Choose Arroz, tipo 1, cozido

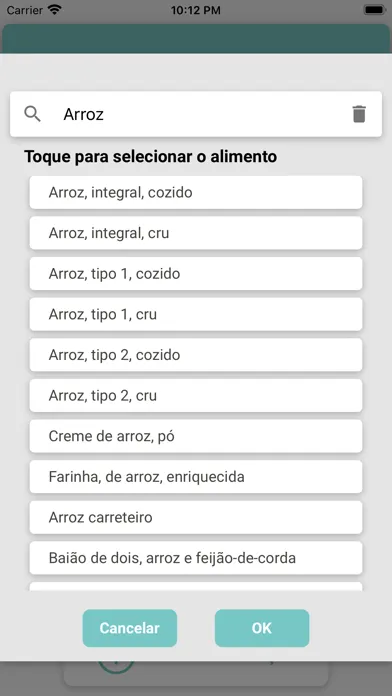pos(196,274)
